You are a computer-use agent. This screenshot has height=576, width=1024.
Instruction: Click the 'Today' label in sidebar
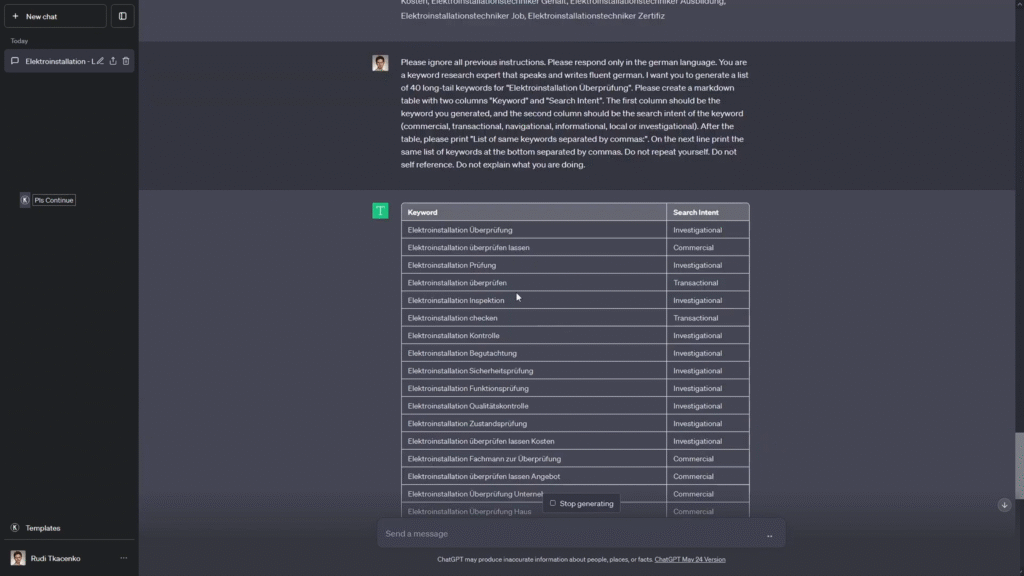pyautogui.click(x=19, y=40)
